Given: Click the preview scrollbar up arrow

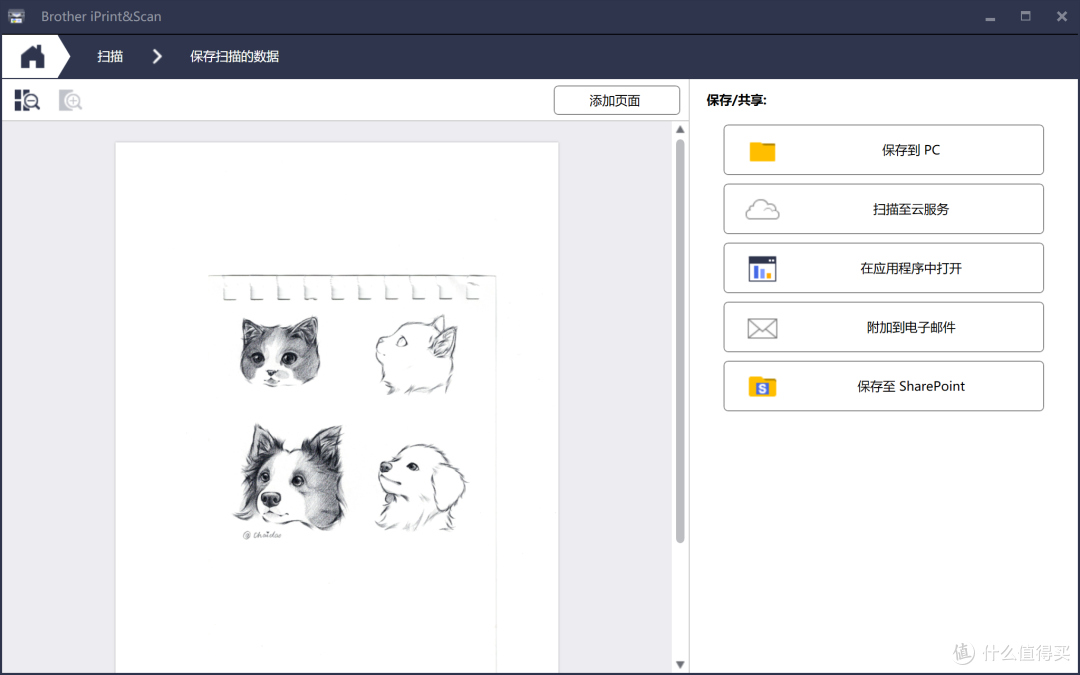Looking at the screenshot, I should 681,129.
